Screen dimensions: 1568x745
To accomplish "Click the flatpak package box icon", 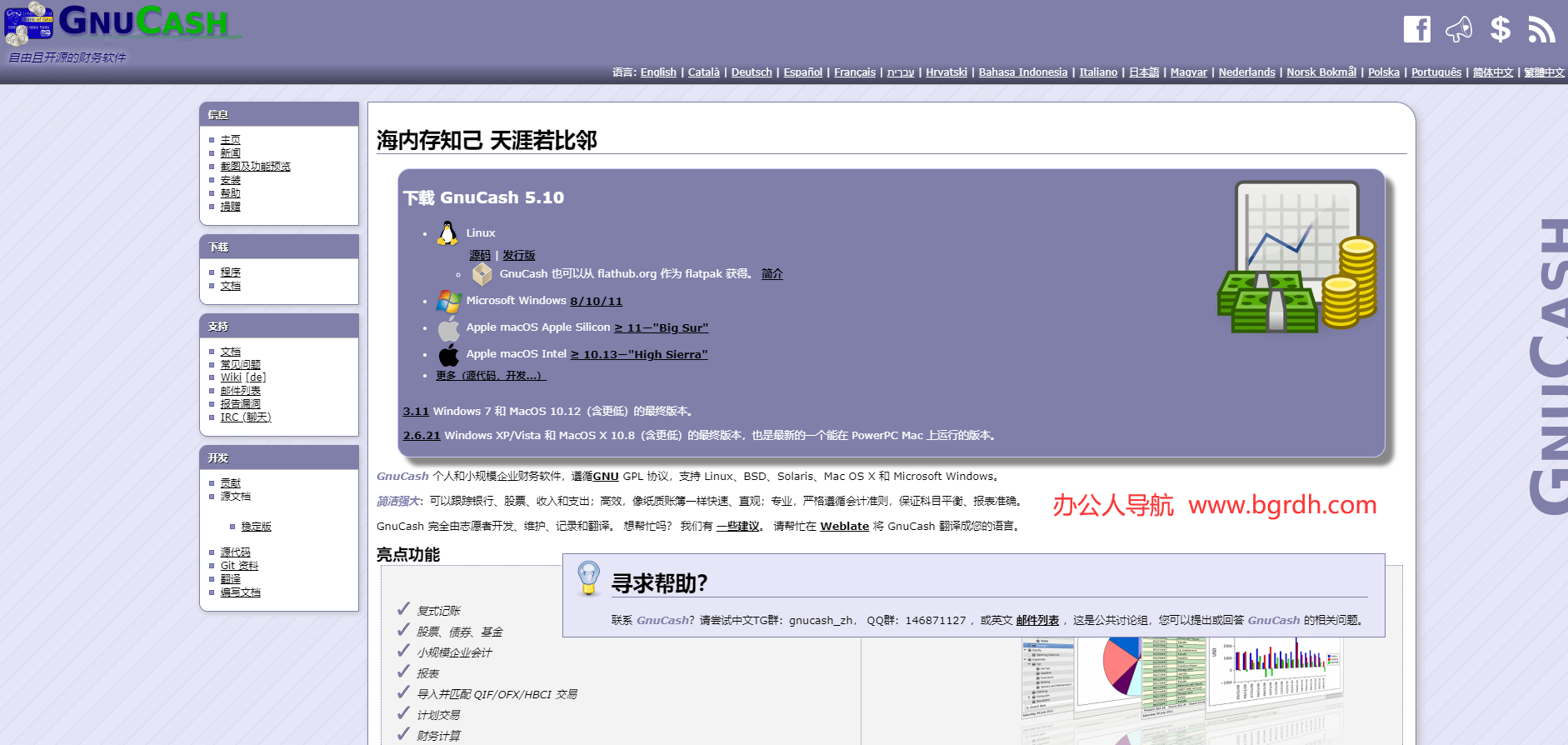I will pos(482,274).
